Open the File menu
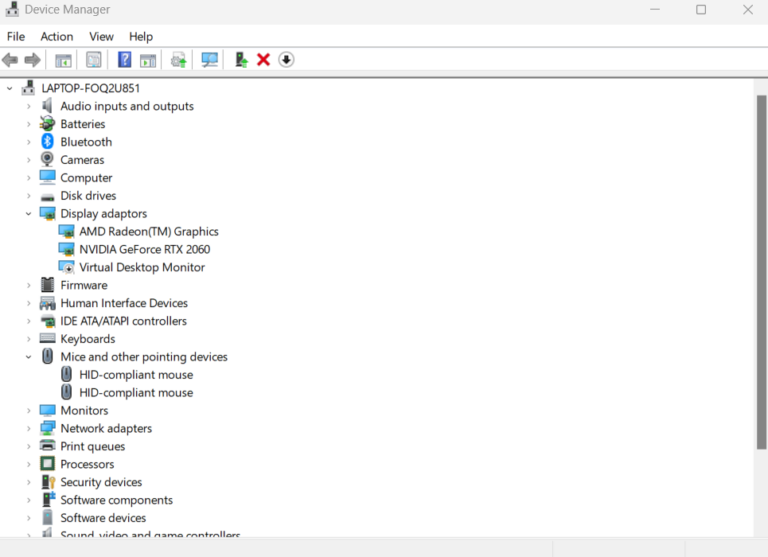Viewport: 768px width, 557px height. 16,37
